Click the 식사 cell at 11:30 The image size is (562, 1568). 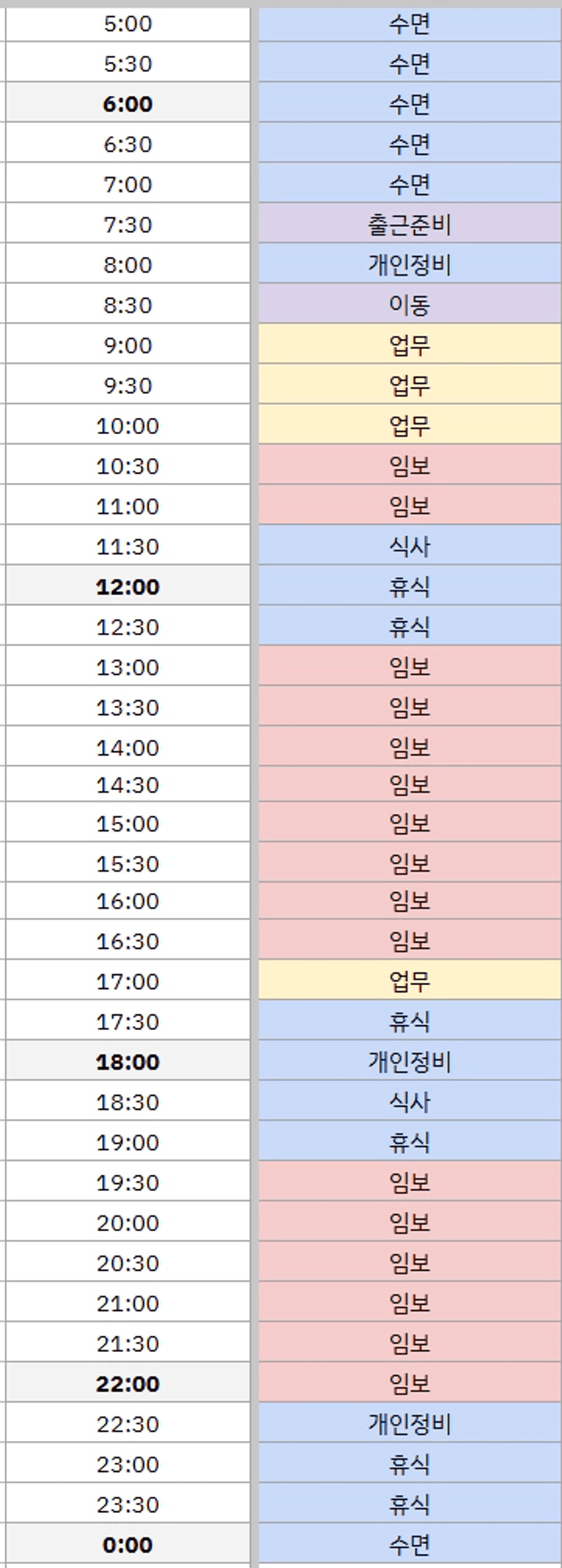click(x=409, y=546)
